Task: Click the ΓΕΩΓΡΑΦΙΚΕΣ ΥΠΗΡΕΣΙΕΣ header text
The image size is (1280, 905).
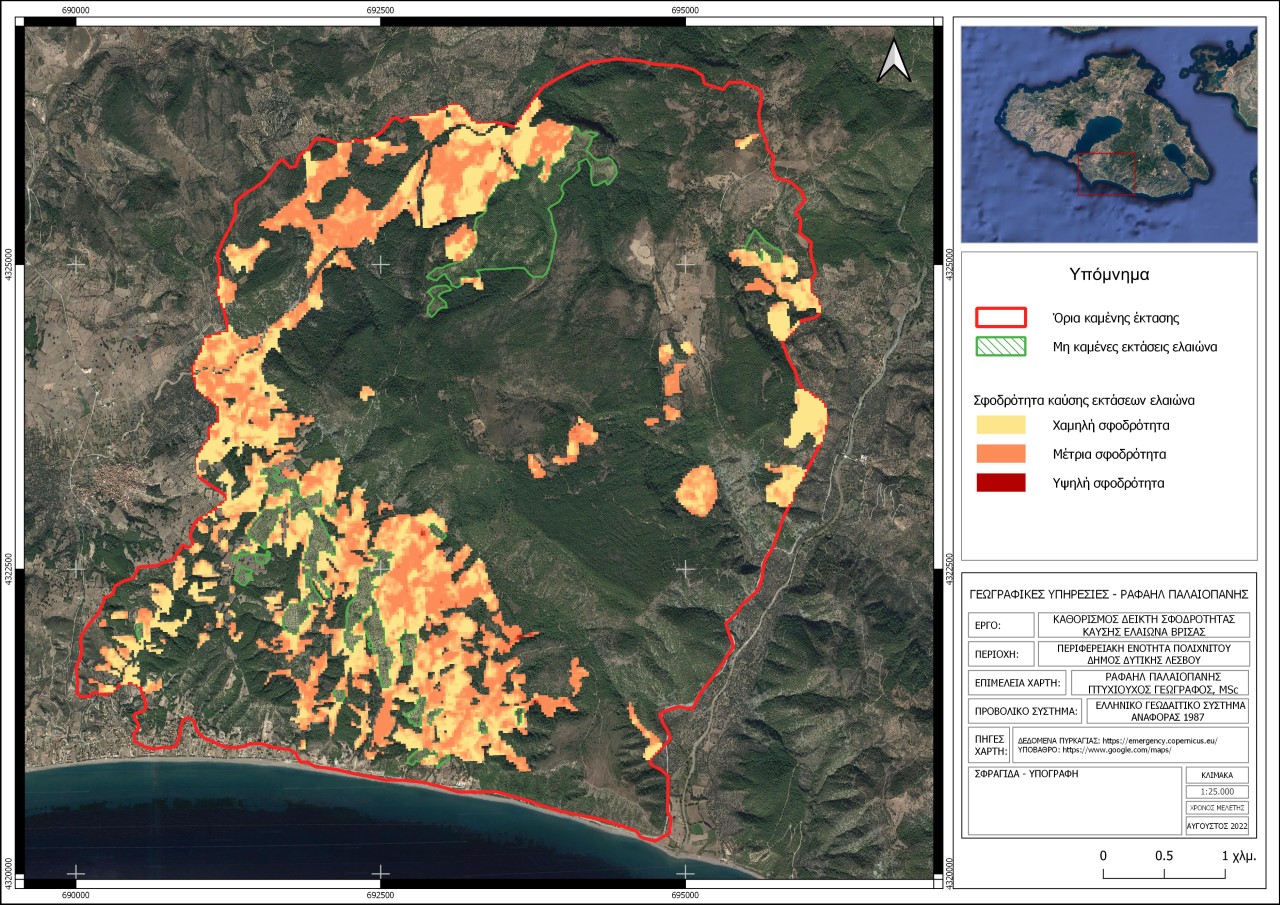Action: click(1109, 593)
